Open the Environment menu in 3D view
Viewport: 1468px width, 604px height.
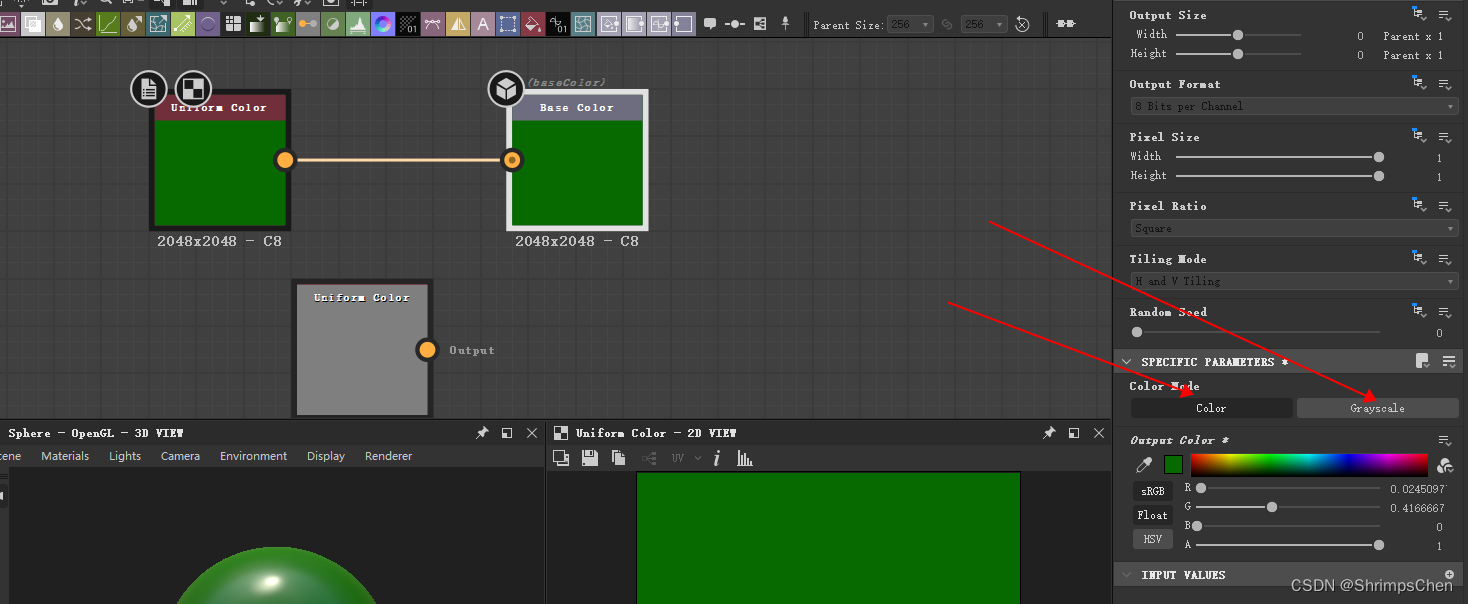(x=253, y=456)
